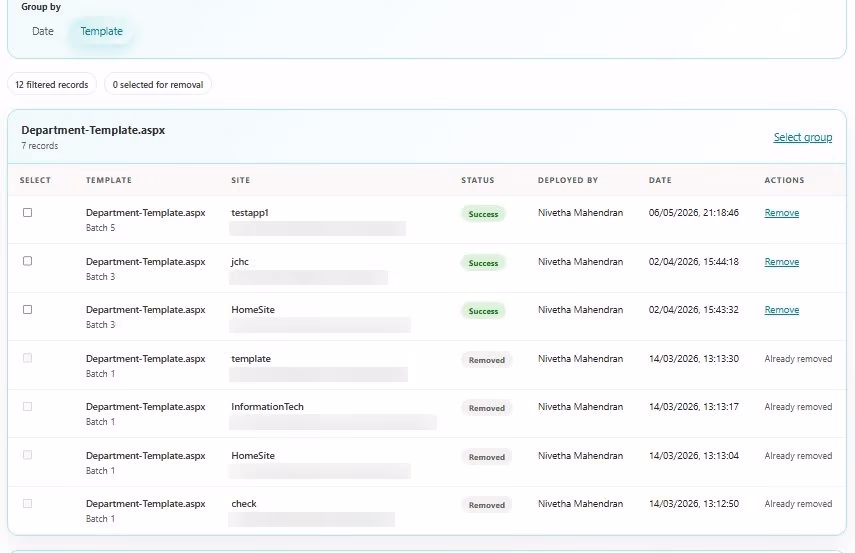Click the disabled checkbox in HomeSite Batch 1 row
The height and width of the screenshot is (553, 855).
click(27, 455)
